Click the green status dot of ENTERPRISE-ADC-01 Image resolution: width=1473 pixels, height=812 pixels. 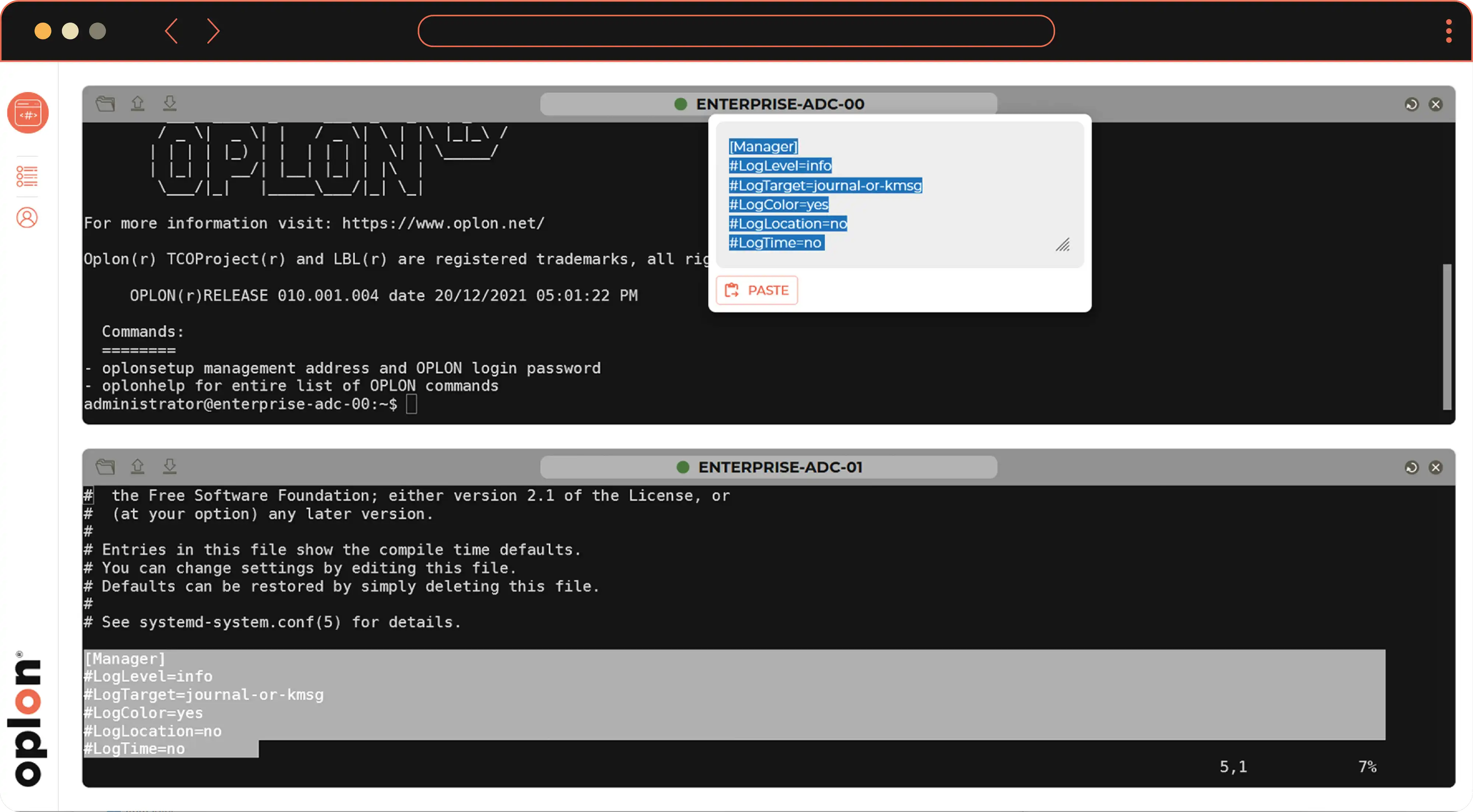(x=682, y=467)
